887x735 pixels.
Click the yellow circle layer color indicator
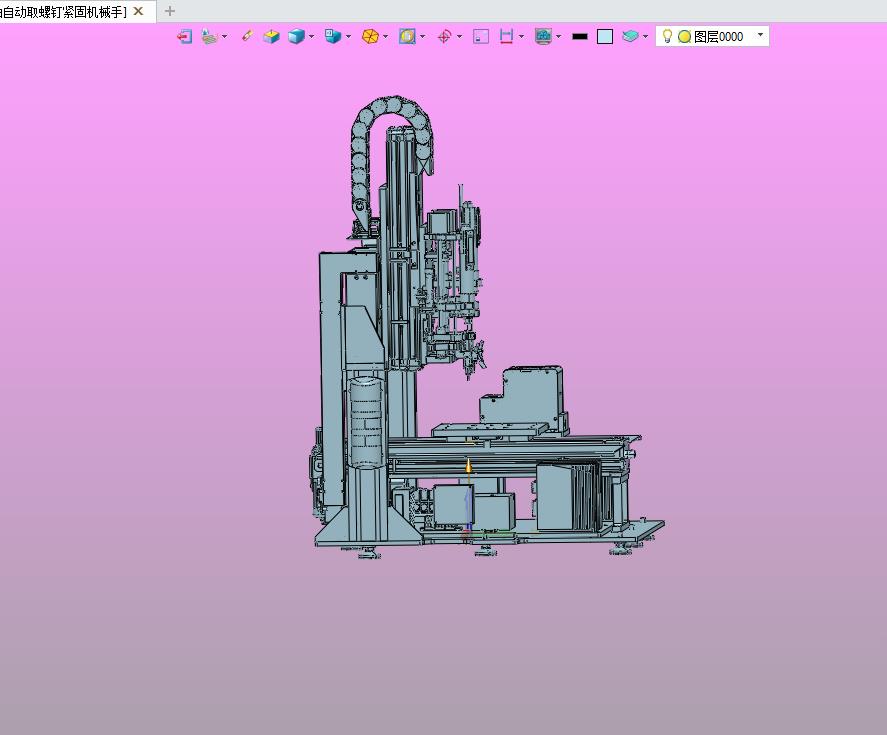(x=684, y=37)
